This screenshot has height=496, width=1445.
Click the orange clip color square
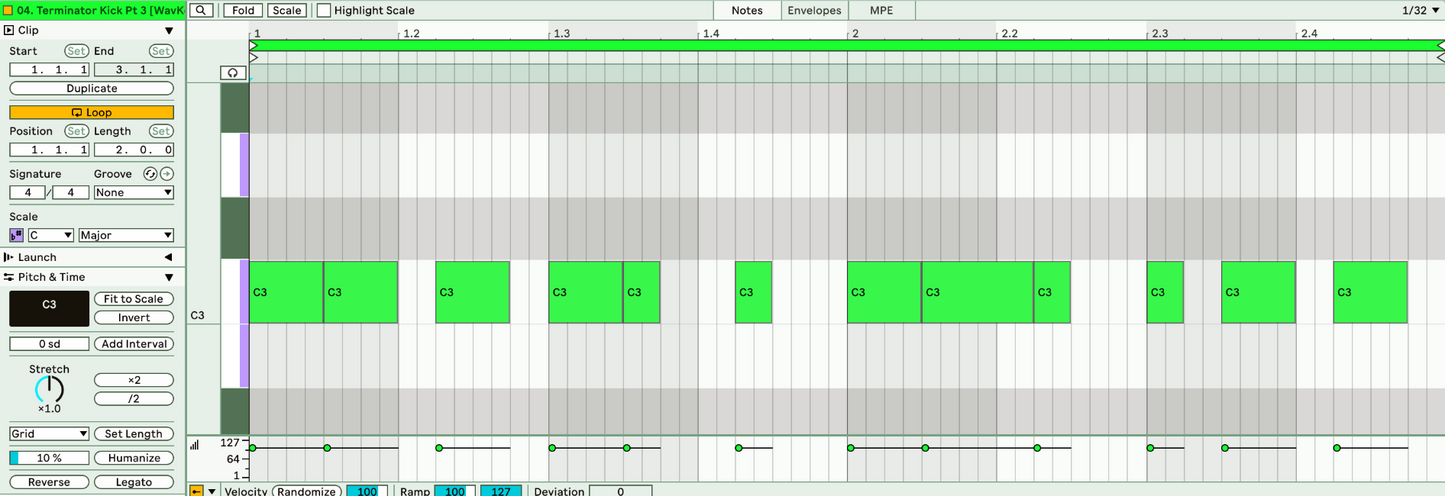[x=8, y=10]
